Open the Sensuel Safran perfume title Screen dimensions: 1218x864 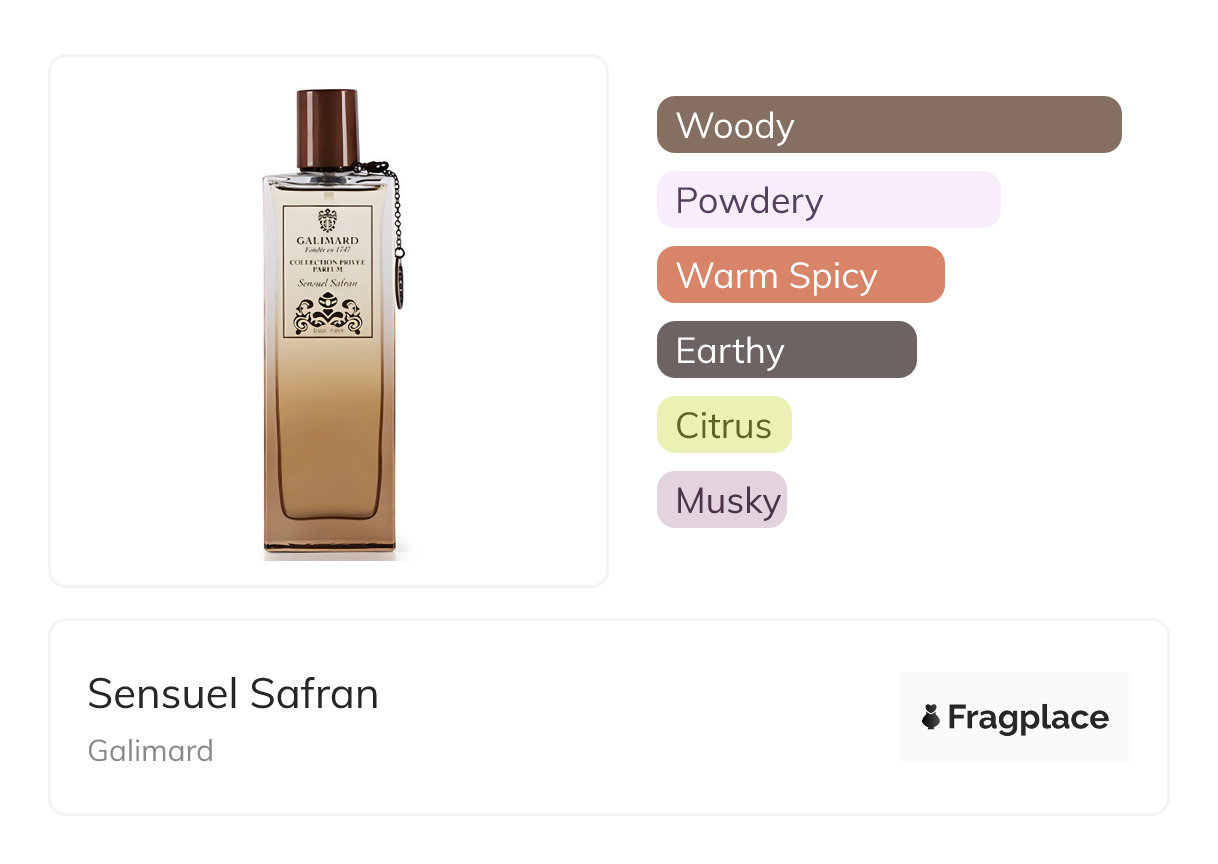(x=233, y=693)
